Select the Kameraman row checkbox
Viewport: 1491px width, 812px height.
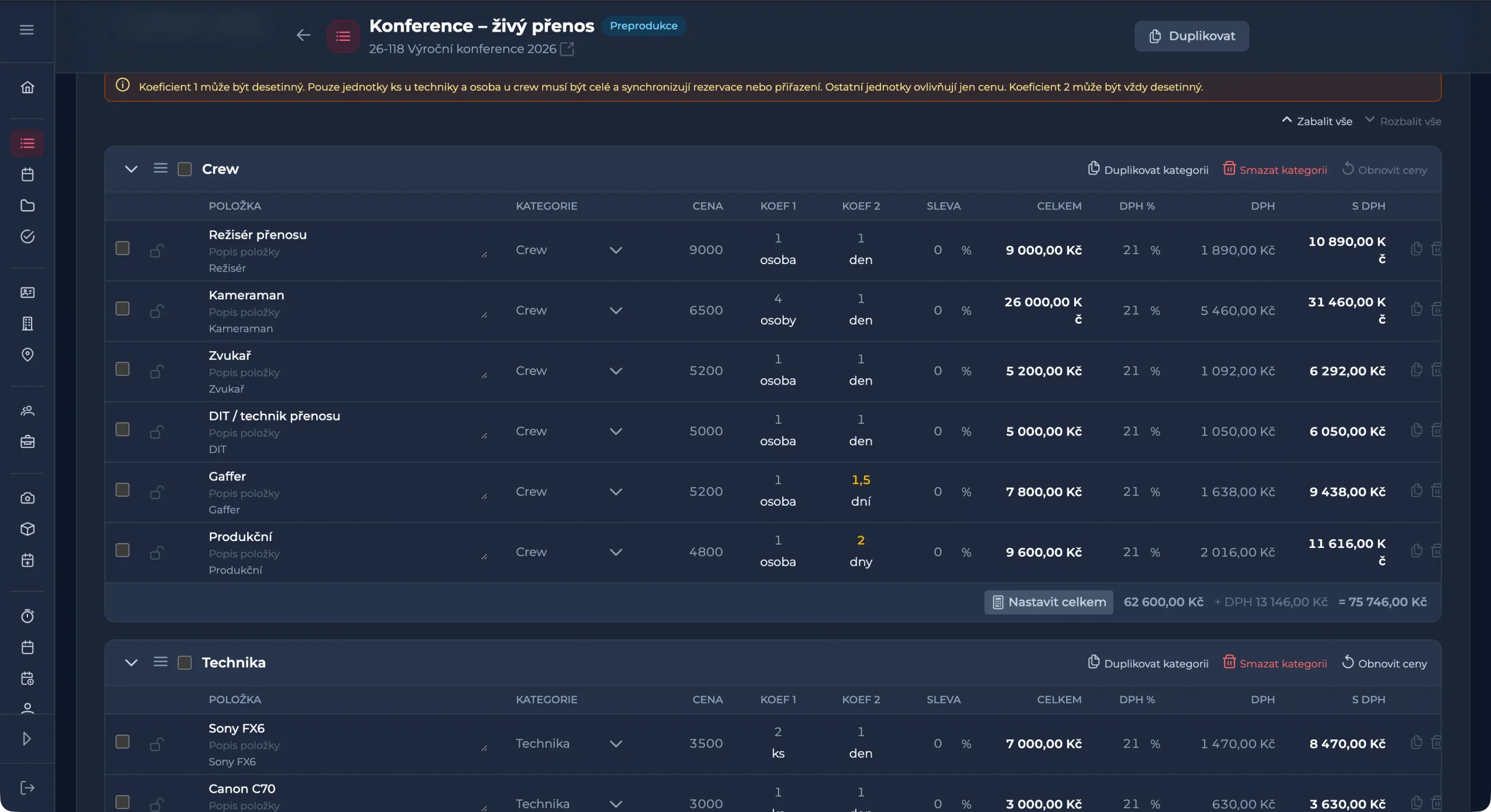pyautogui.click(x=122, y=309)
